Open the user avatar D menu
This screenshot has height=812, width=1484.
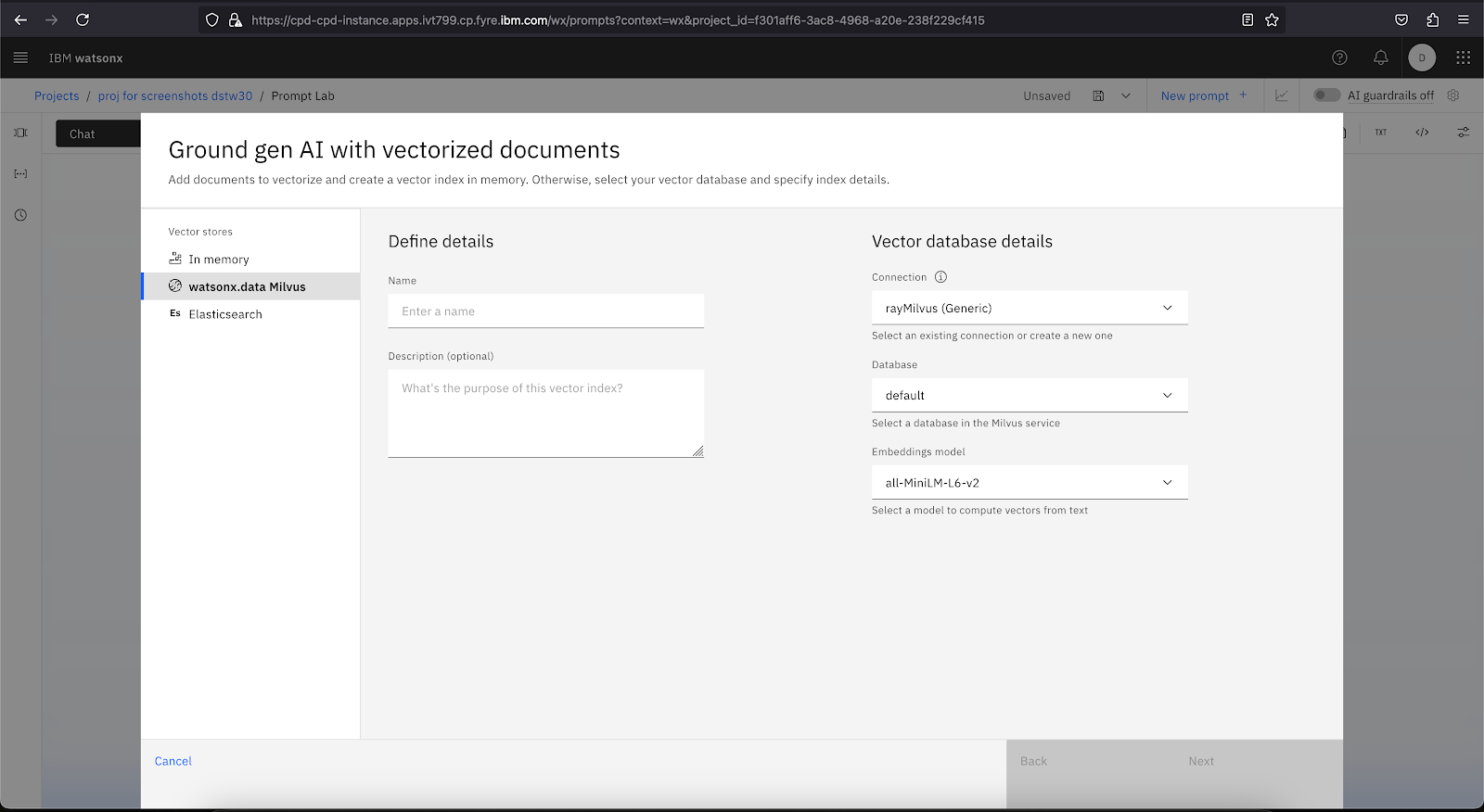1422,57
